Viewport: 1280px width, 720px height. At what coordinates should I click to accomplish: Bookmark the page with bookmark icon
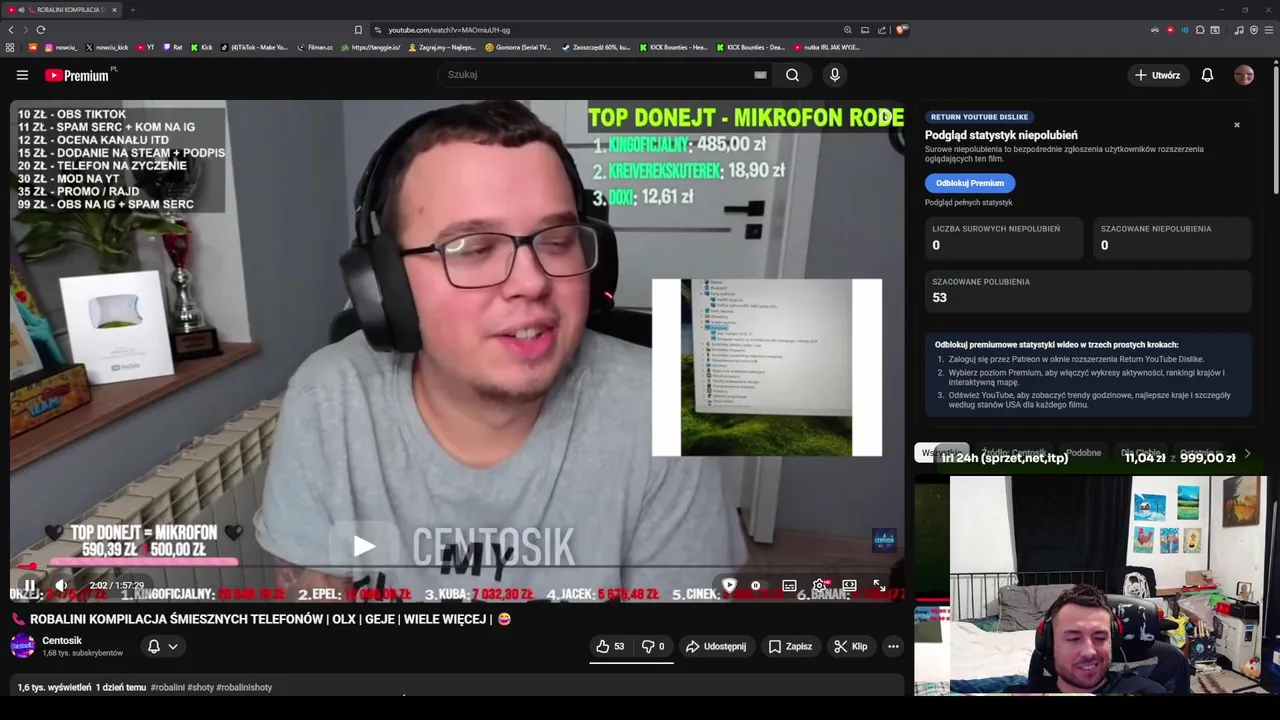point(358,30)
